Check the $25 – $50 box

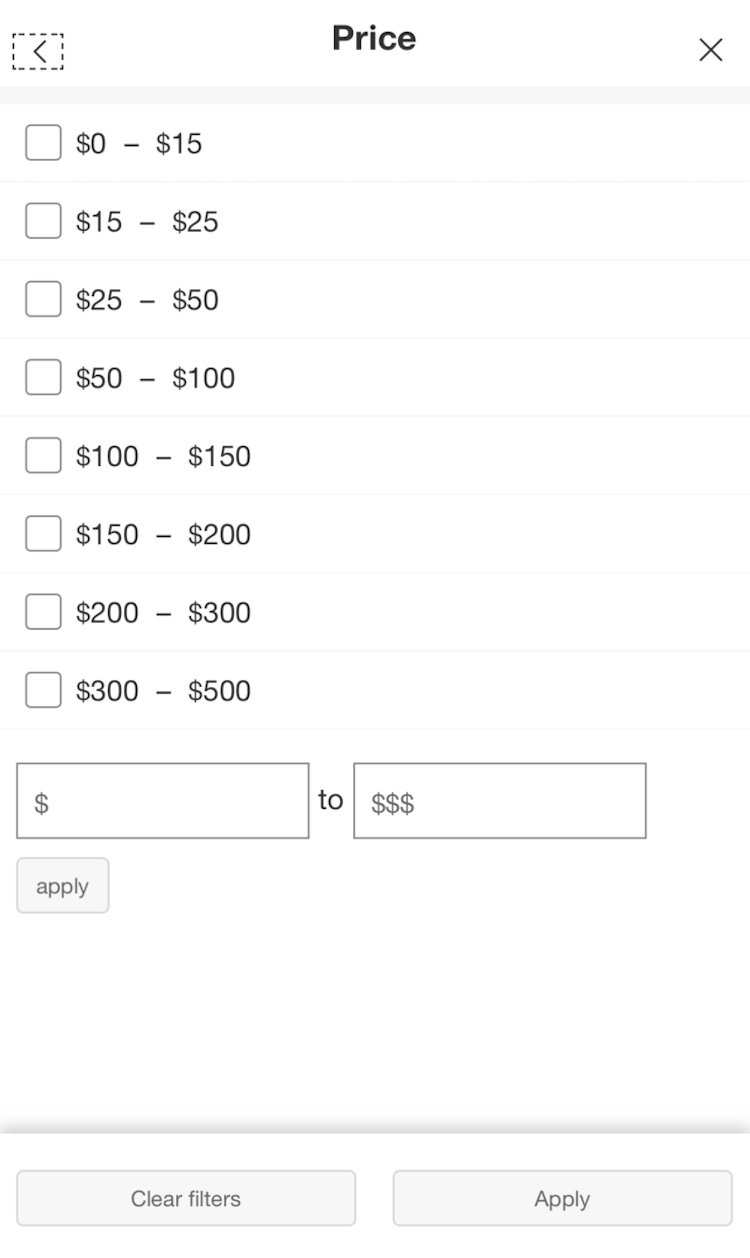[43, 299]
